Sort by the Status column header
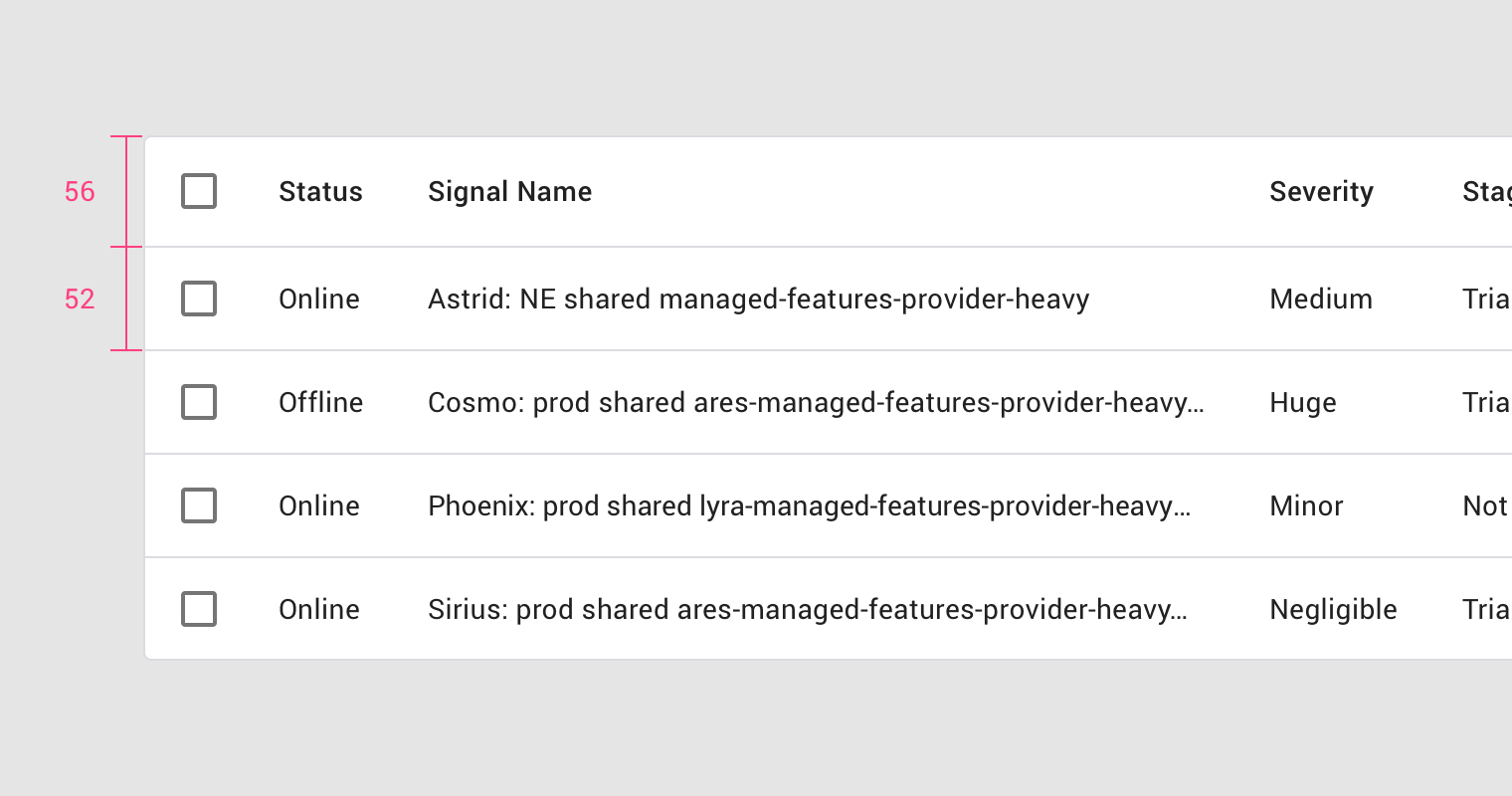The width and height of the screenshot is (1512, 796). coord(320,191)
